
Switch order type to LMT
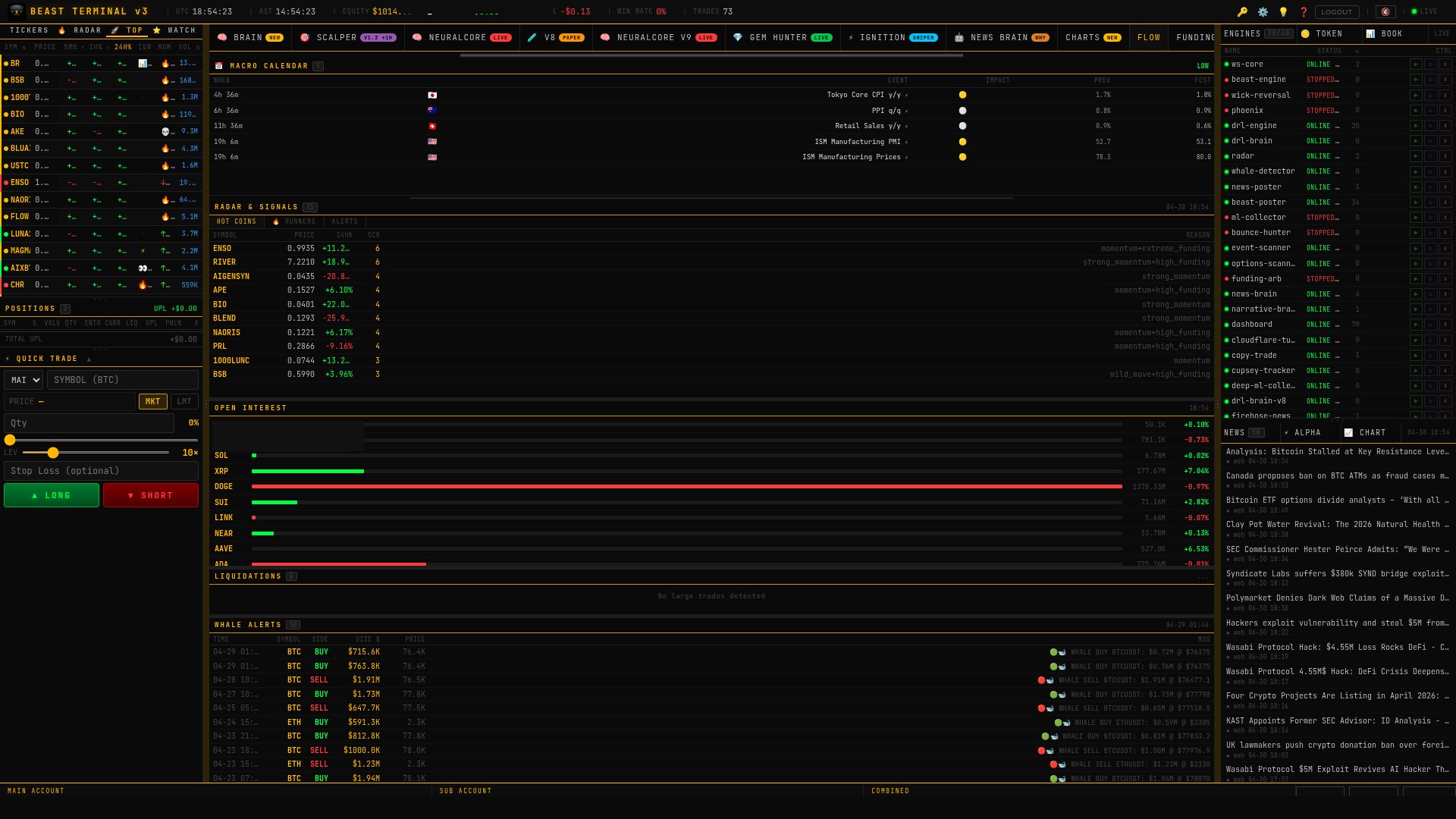pos(184,402)
